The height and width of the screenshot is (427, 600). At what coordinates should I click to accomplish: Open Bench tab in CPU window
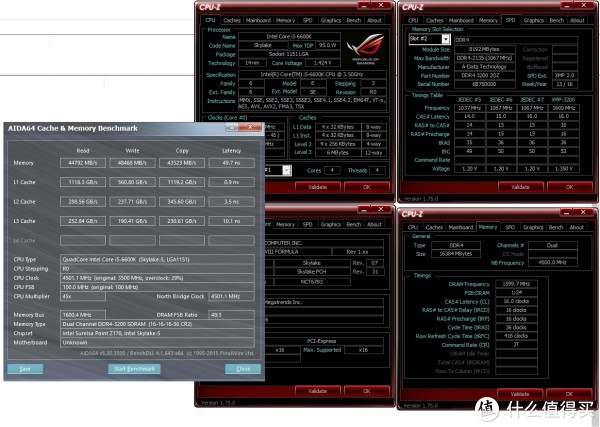354,20
